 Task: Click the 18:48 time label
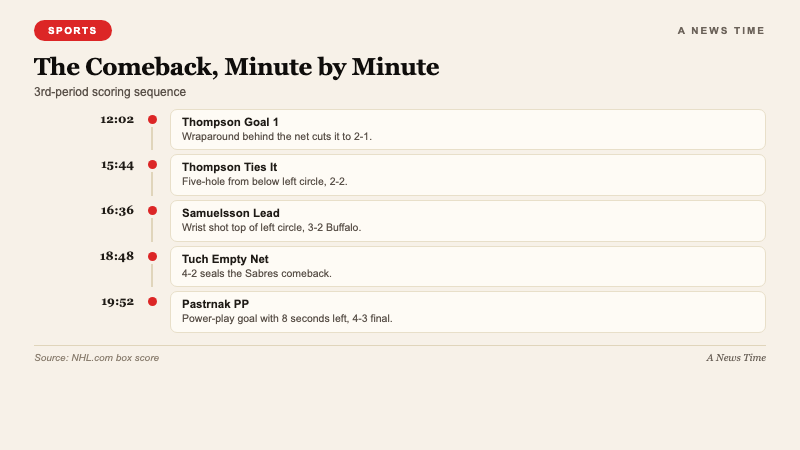click(x=117, y=256)
